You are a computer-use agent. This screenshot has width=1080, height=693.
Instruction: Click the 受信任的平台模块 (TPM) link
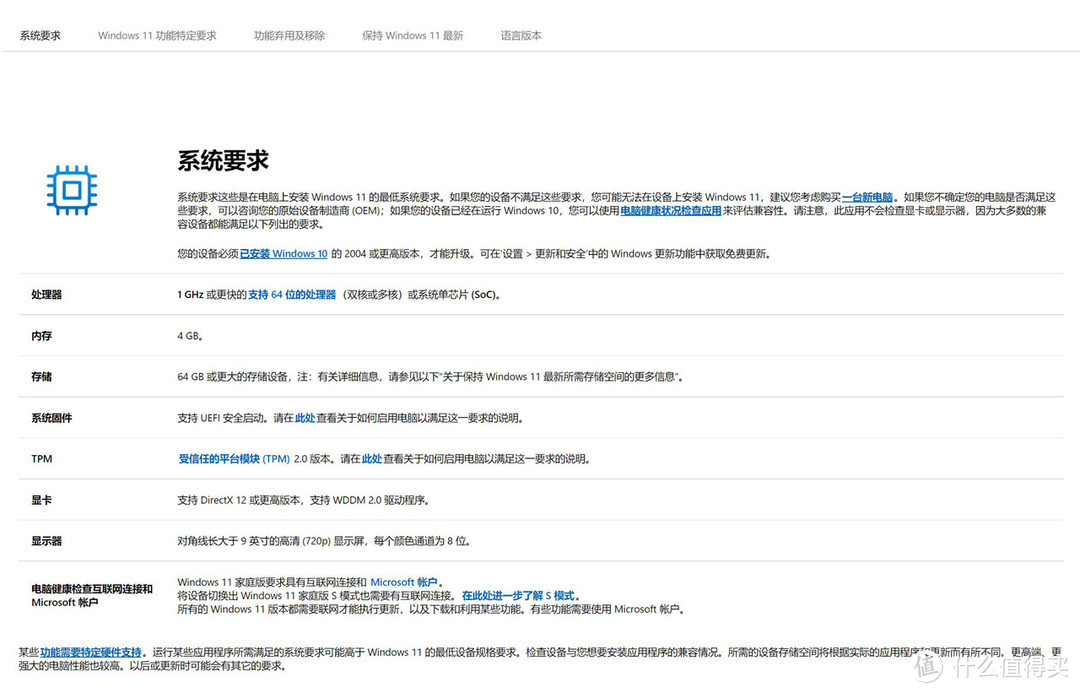pyautogui.click(x=235, y=458)
